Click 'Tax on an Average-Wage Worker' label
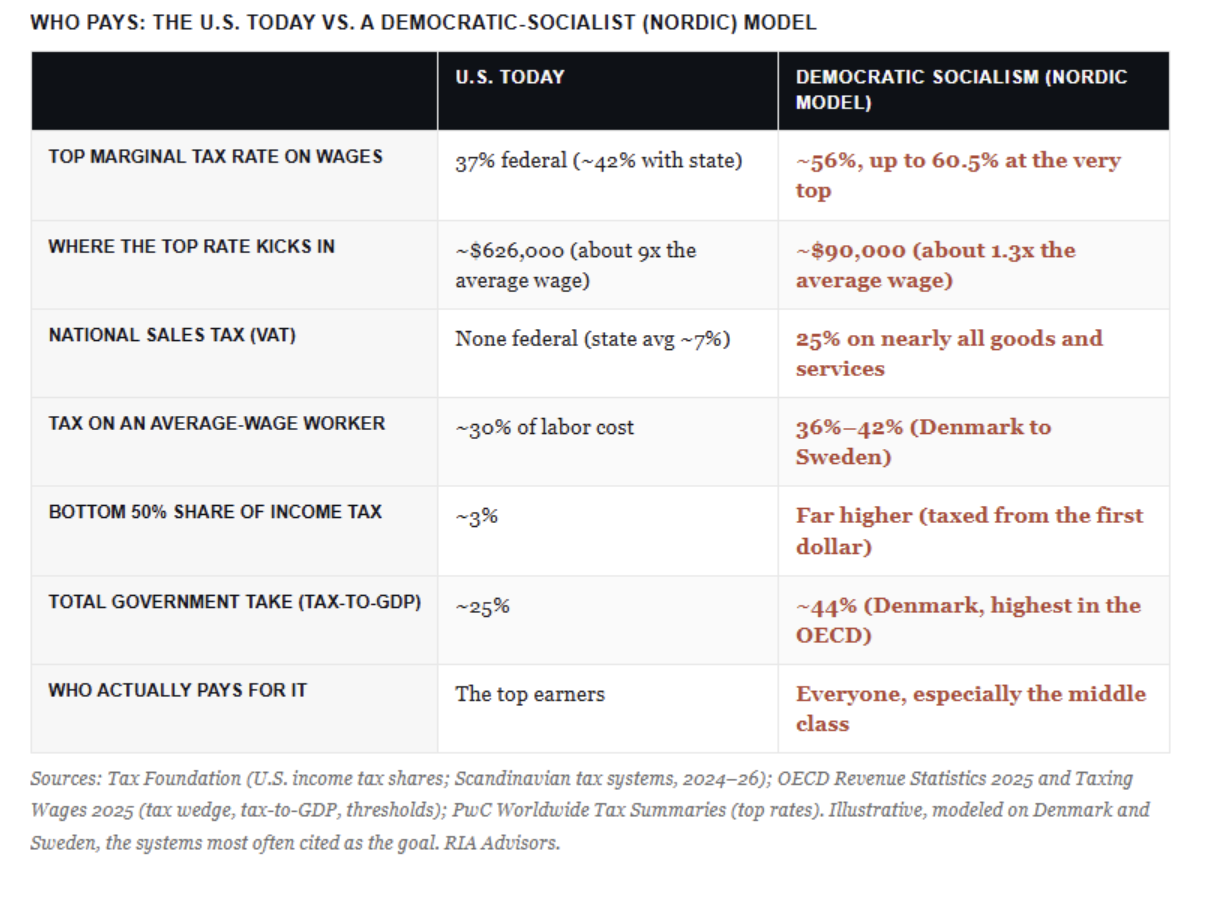 (x=216, y=423)
